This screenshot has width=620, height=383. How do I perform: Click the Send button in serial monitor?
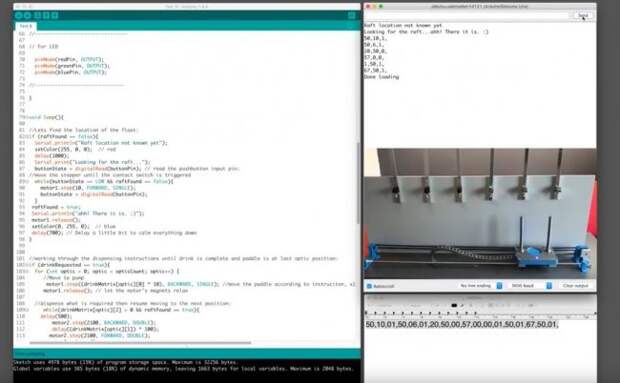tap(583, 15)
